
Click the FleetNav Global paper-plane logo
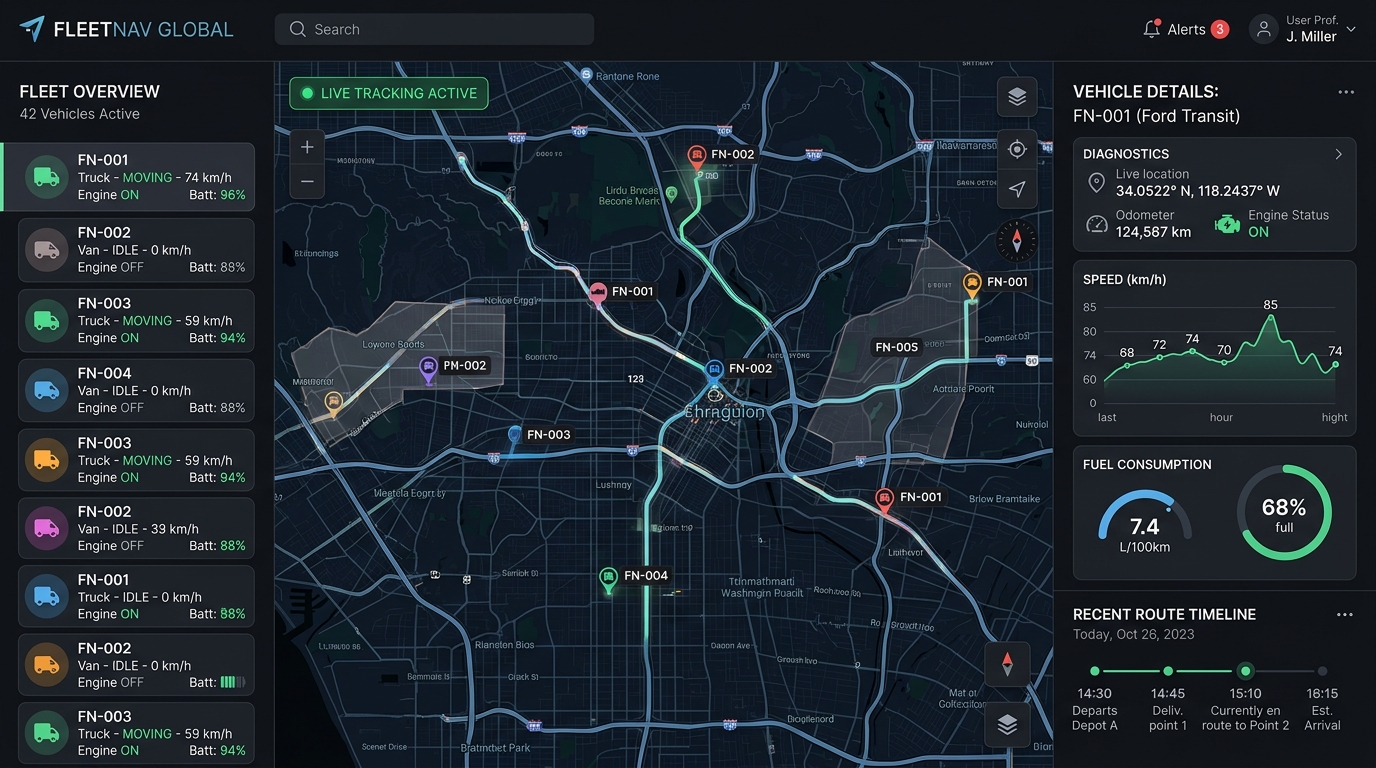[32, 29]
